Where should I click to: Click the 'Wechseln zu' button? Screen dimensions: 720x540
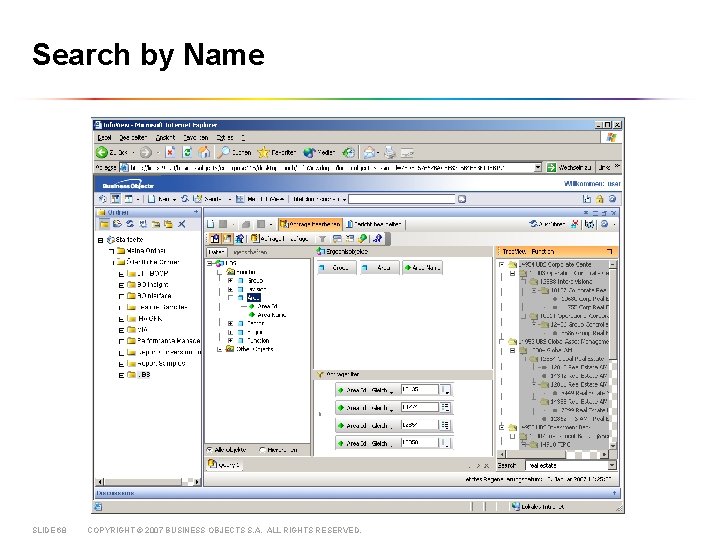click(569, 168)
